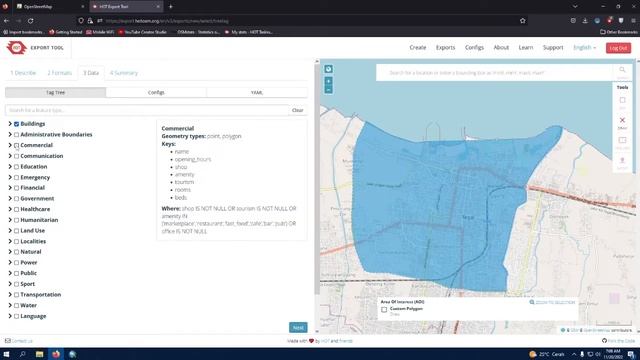Image resolution: width=640 pixels, height=360 pixels.
Task: Expand the Financial tree node
Action: 10,188
